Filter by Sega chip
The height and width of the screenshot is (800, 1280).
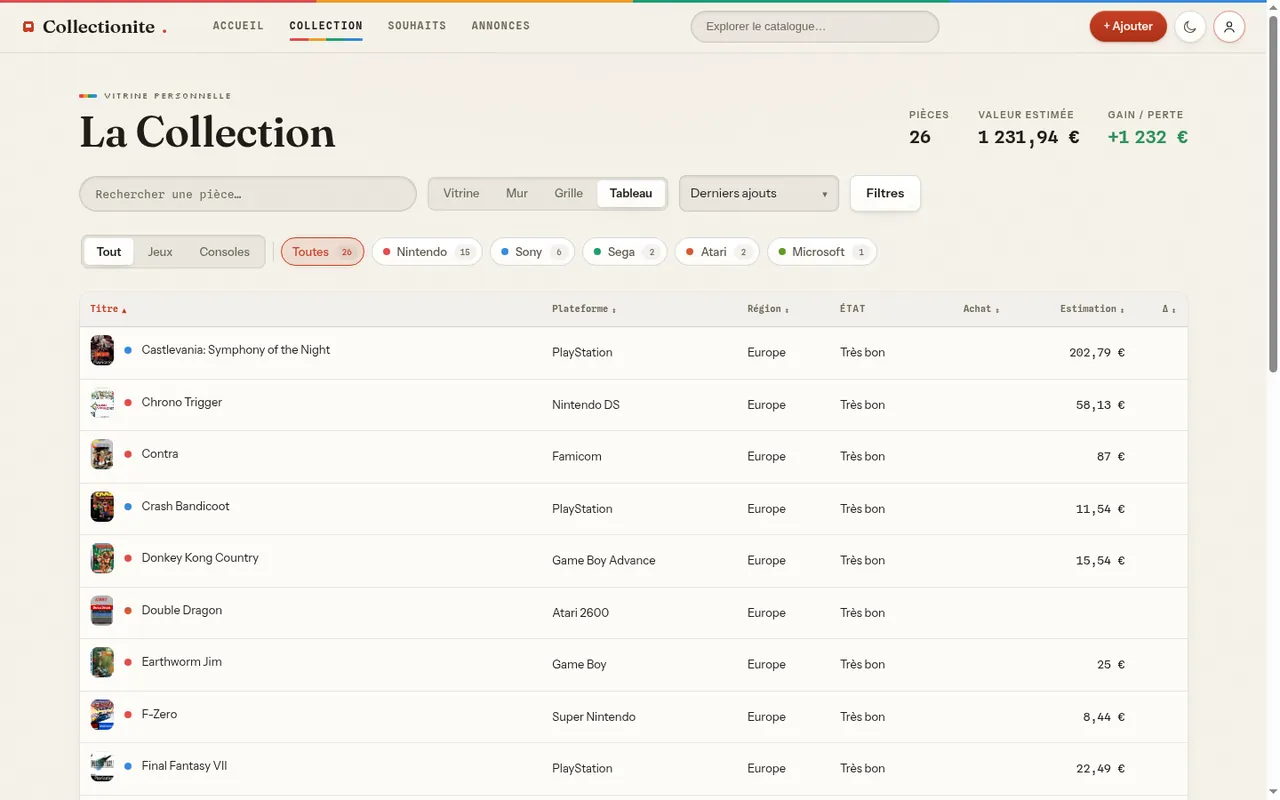pyautogui.click(x=624, y=252)
